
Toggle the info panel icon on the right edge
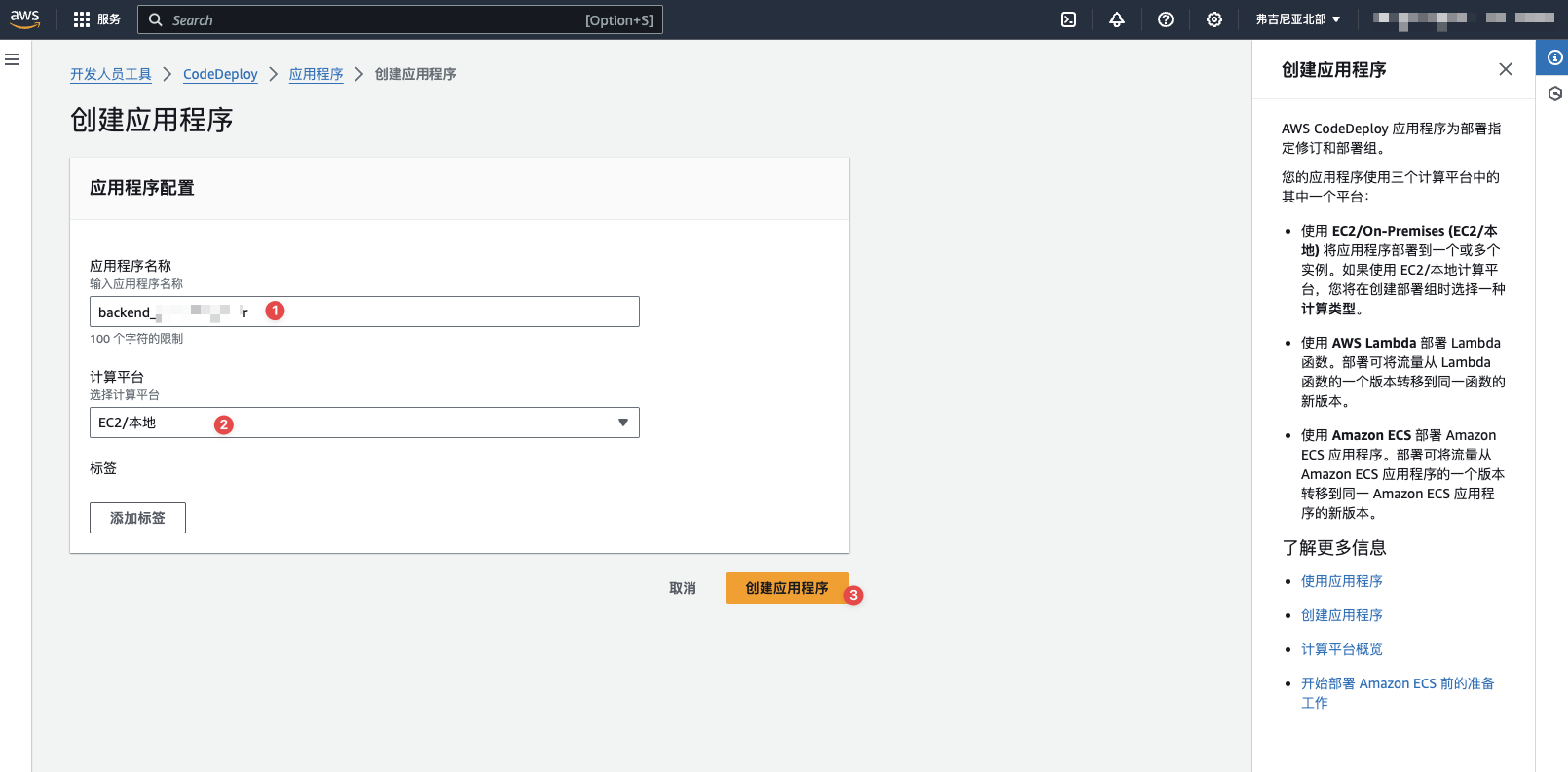click(x=1555, y=57)
